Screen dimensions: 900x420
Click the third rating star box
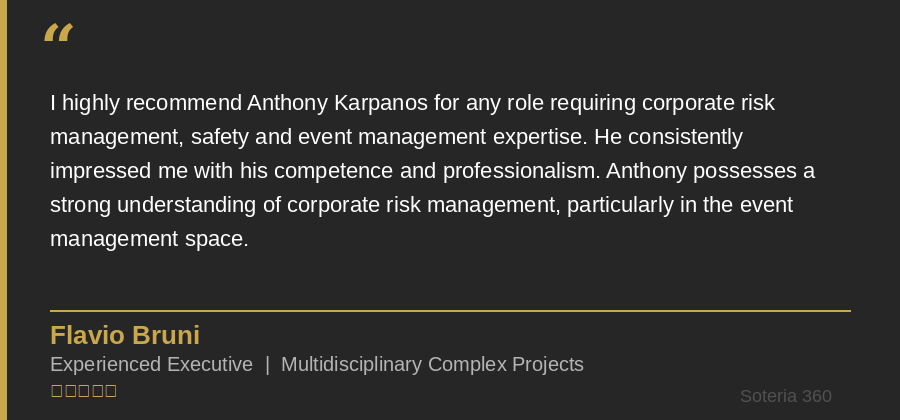[x=83, y=391]
